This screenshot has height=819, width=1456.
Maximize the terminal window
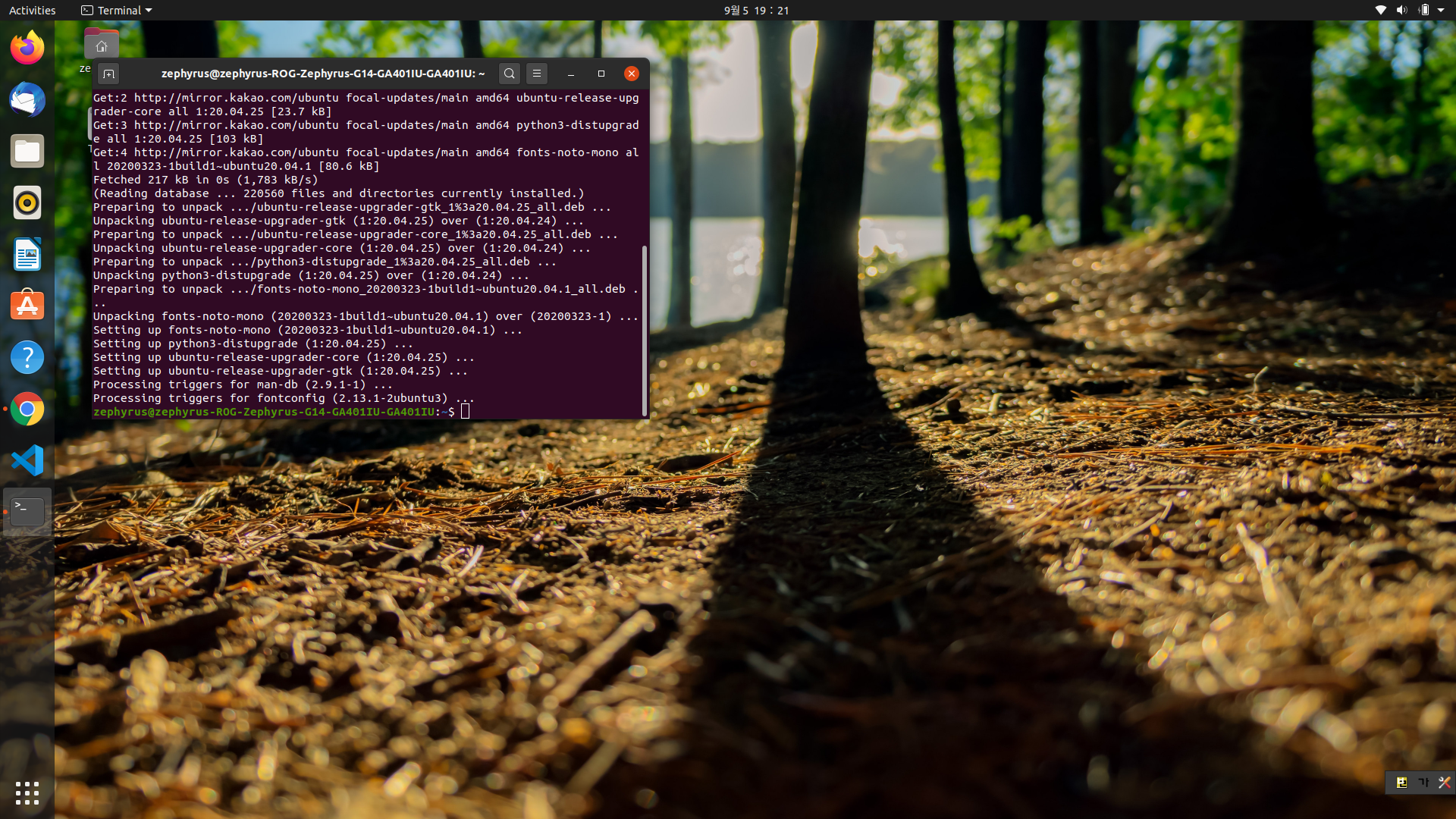pyautogui.click(x=601, y=74)
